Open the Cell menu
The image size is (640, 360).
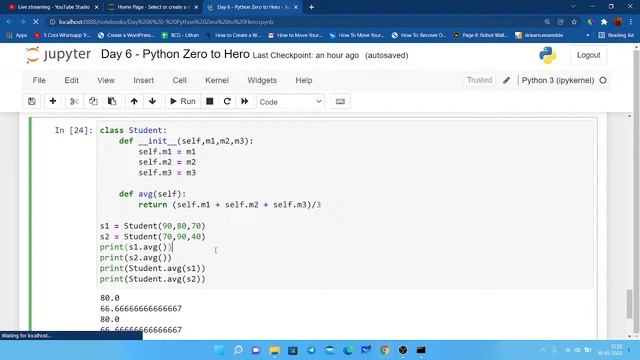(x=180, y=80)
